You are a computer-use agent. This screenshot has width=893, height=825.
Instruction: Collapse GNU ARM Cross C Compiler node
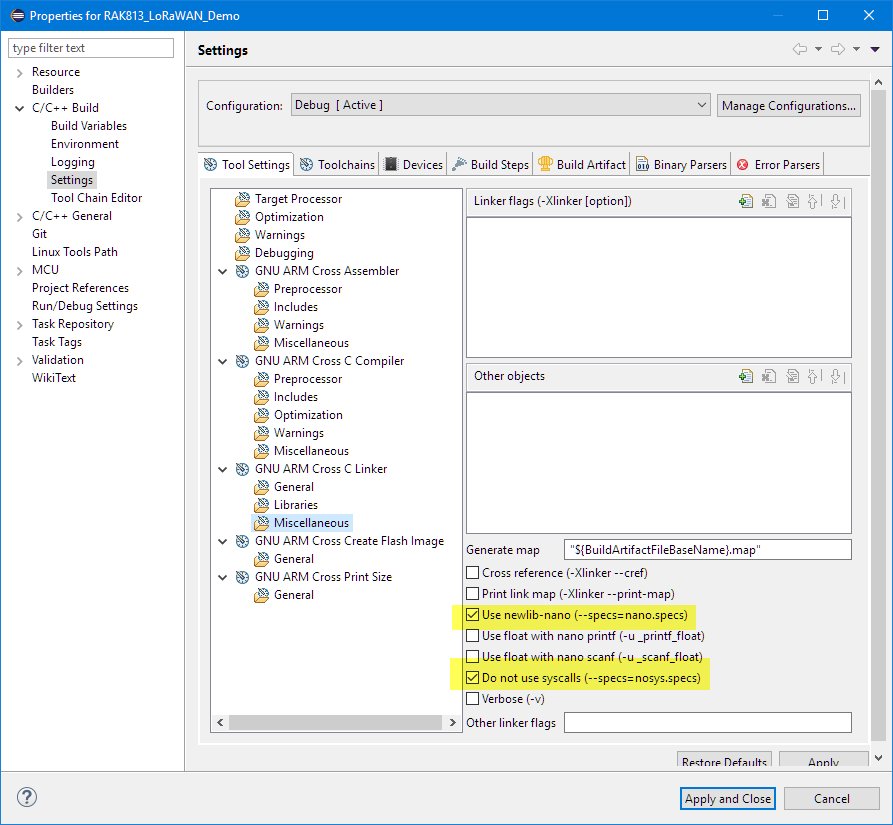[223, 361]
